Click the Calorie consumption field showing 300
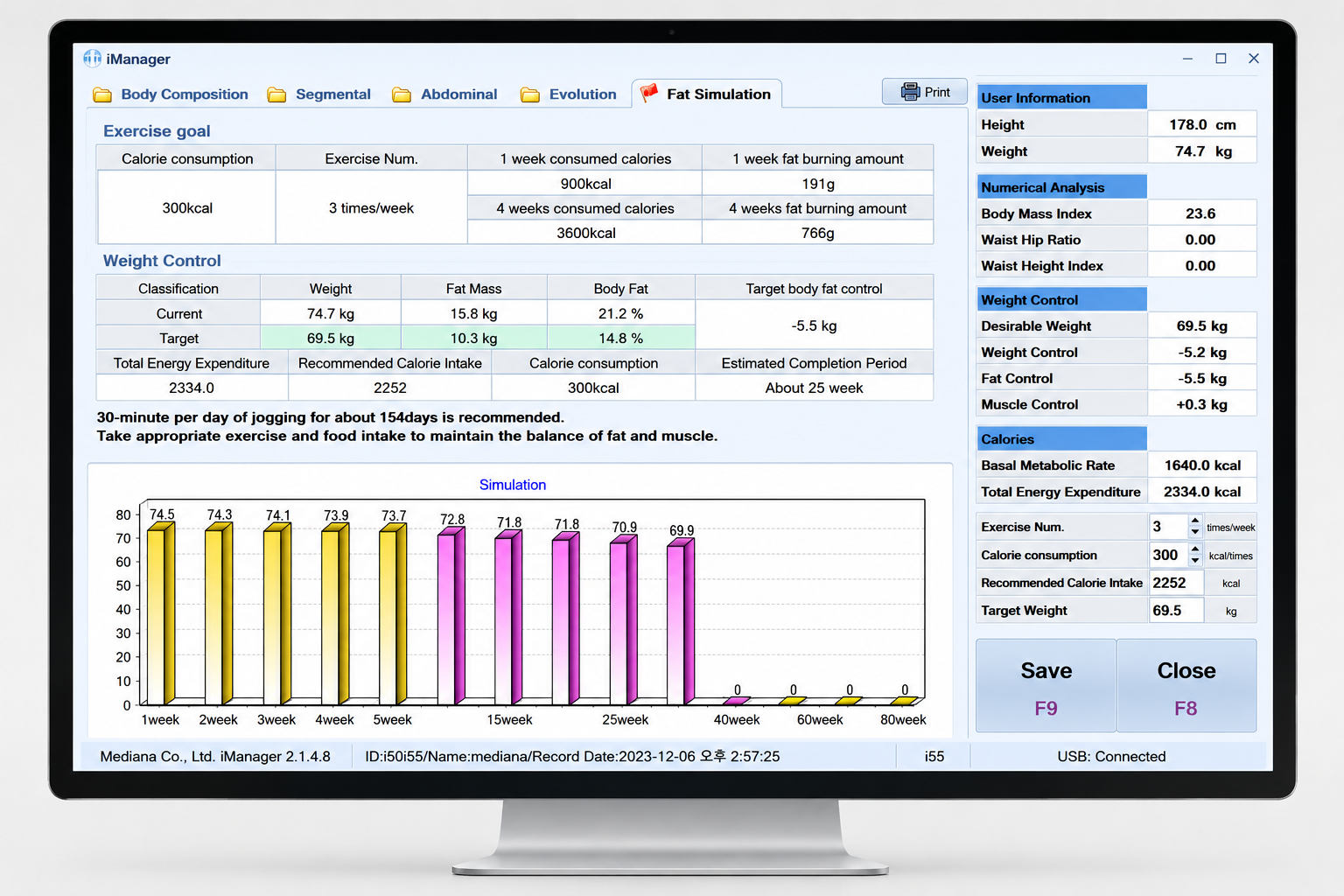This screenshot has height=896, width=1344. (1169, 555)
